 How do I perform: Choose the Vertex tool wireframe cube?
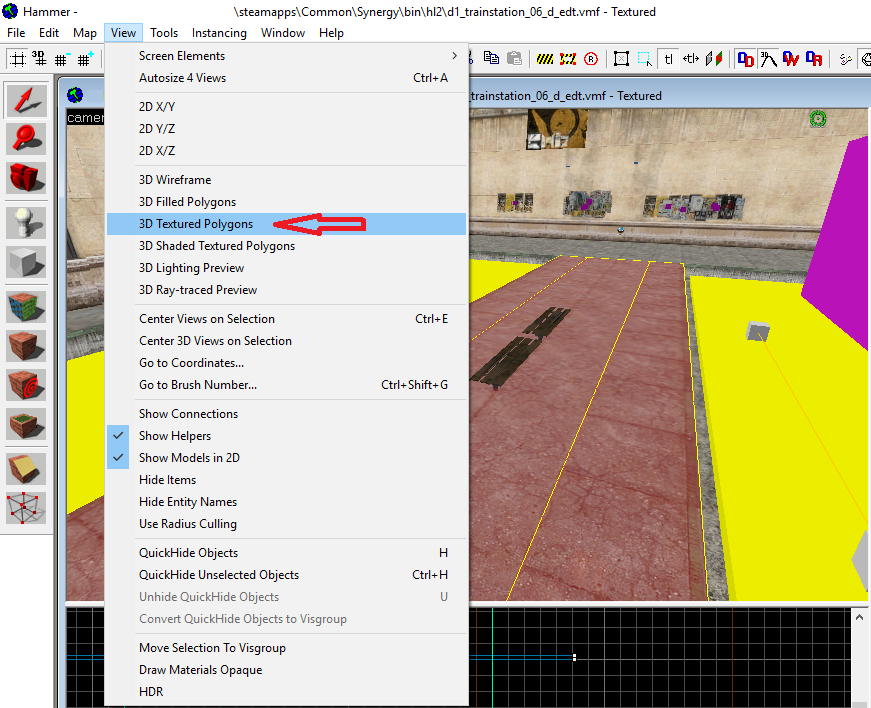click(x=26, y=508)
